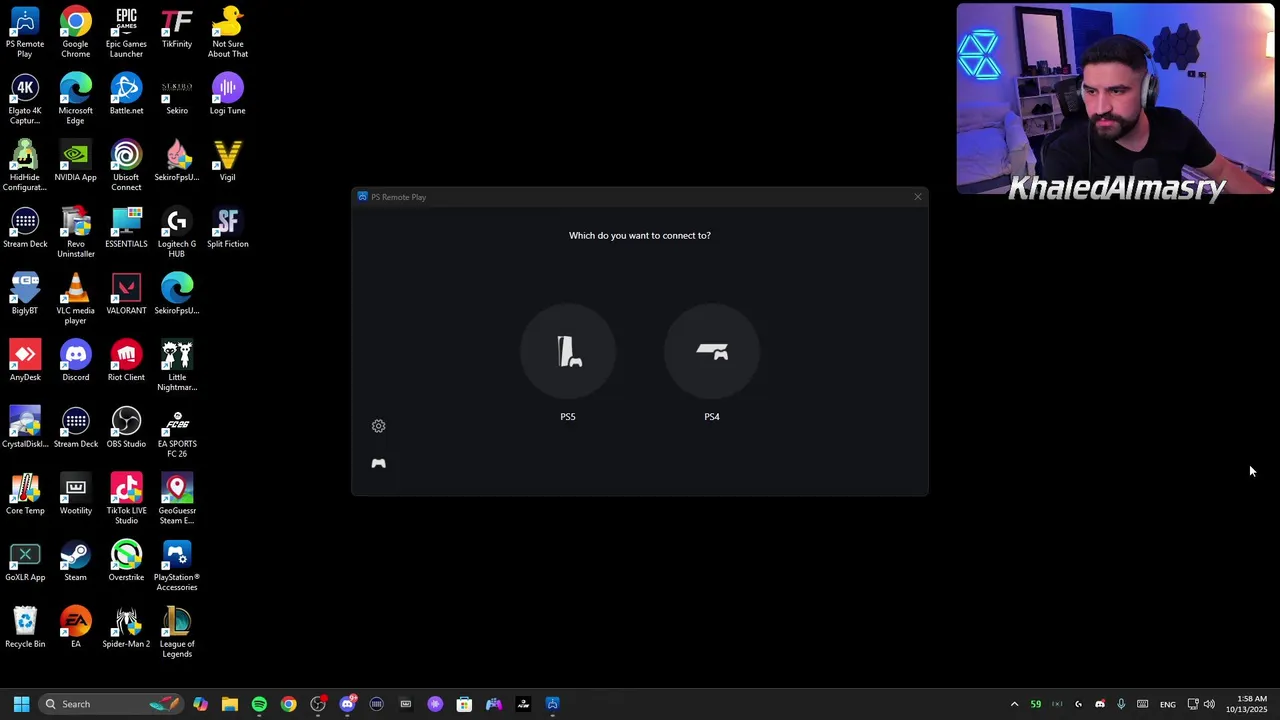This screenshot has width=1280, height=720.
Task: Open the Windows Start menu
Action: [x=21, y=704]
